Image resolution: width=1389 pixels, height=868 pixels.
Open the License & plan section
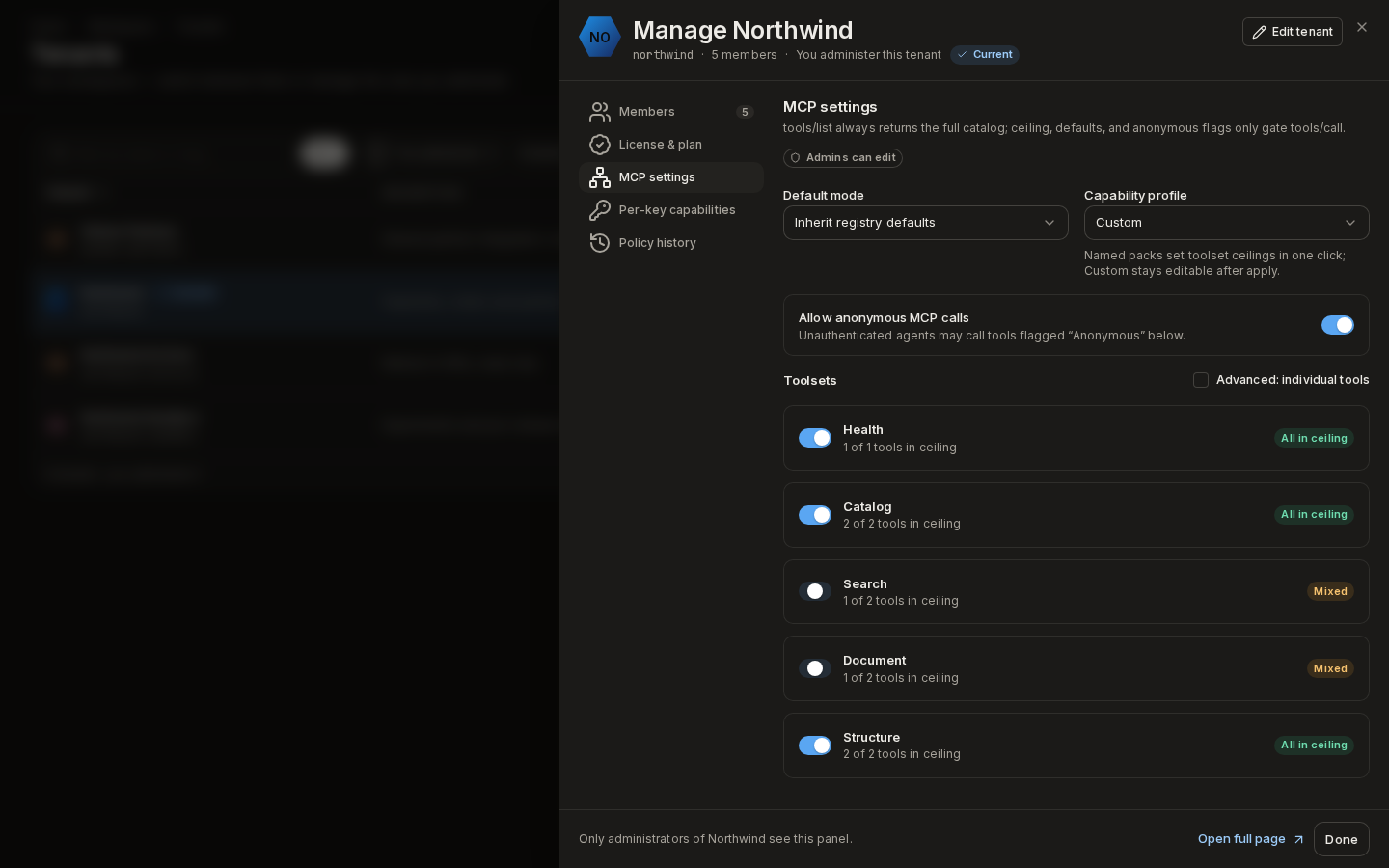coord(671,145)
